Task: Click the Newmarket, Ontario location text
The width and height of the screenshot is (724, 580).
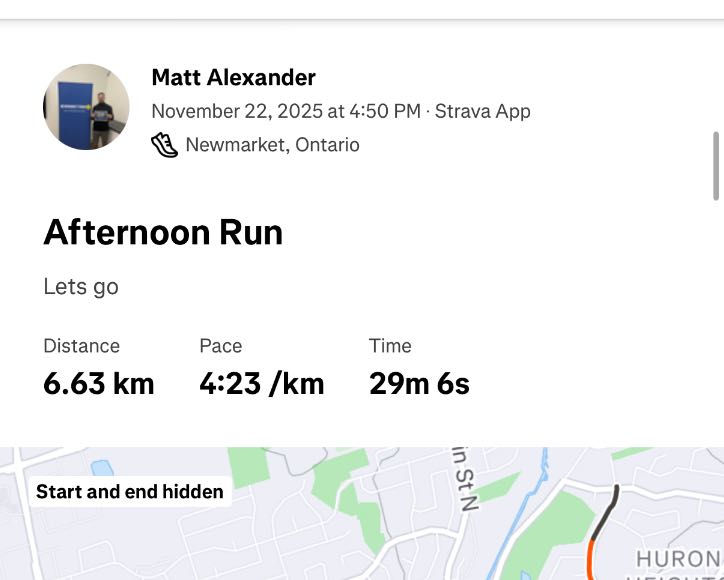Action: click(x=272, y=145)
